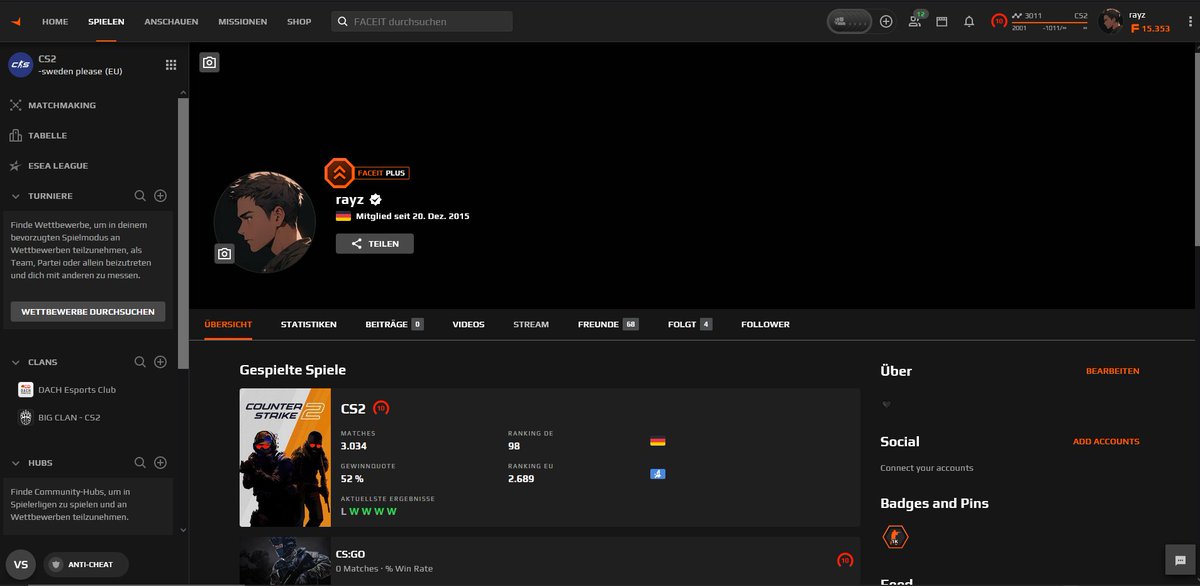Open the friends icon with 12 badge
This screenshot has width=1200, height=586.
(916, 20)
